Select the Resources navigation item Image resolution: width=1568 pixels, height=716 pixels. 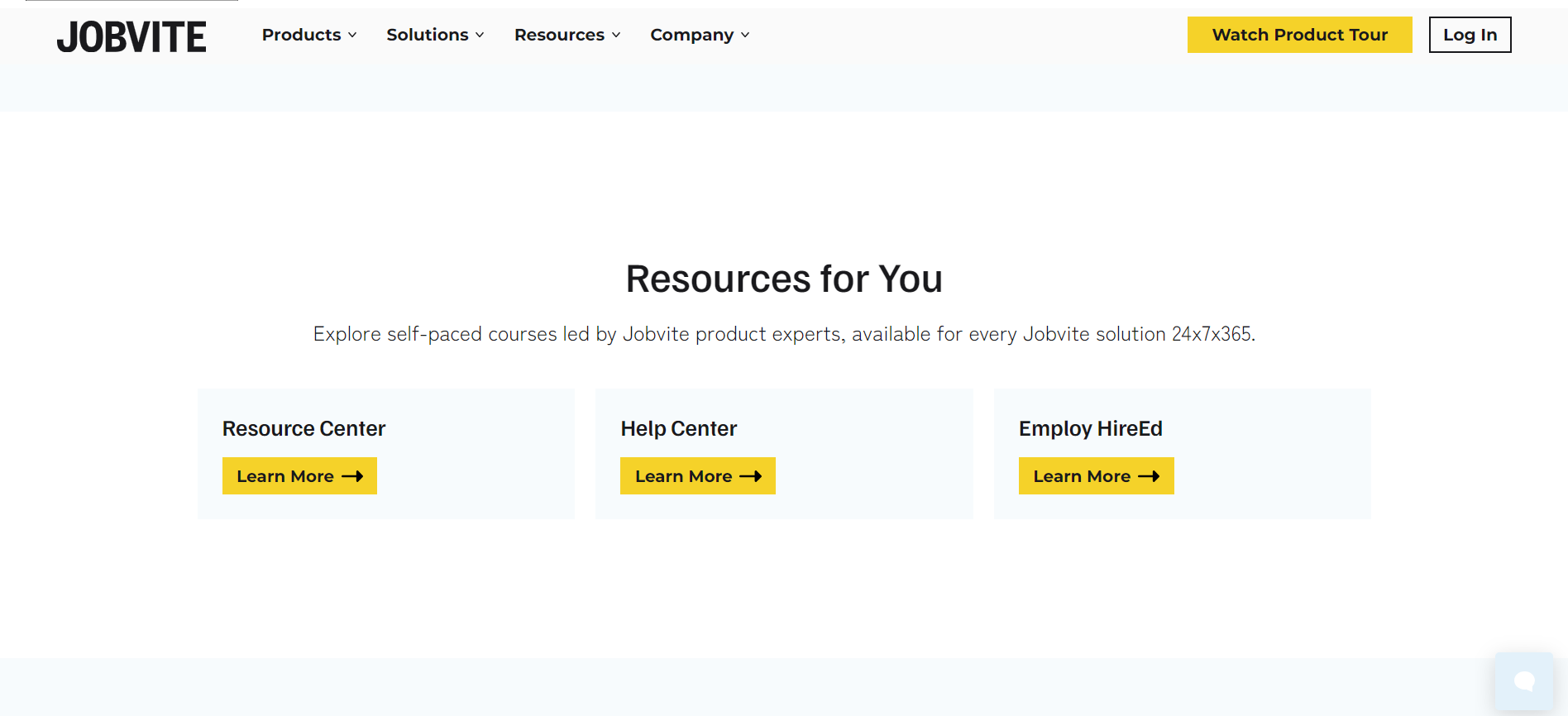(x=559, y=35)
